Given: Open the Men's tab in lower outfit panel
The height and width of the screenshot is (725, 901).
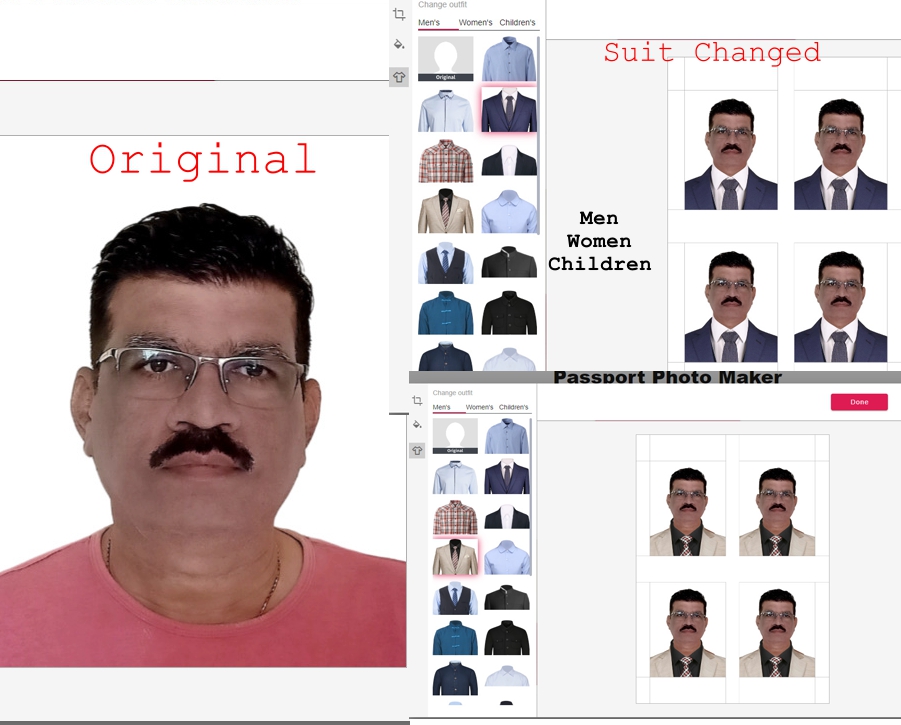Looking at the screenshot, I should [443, 407].
